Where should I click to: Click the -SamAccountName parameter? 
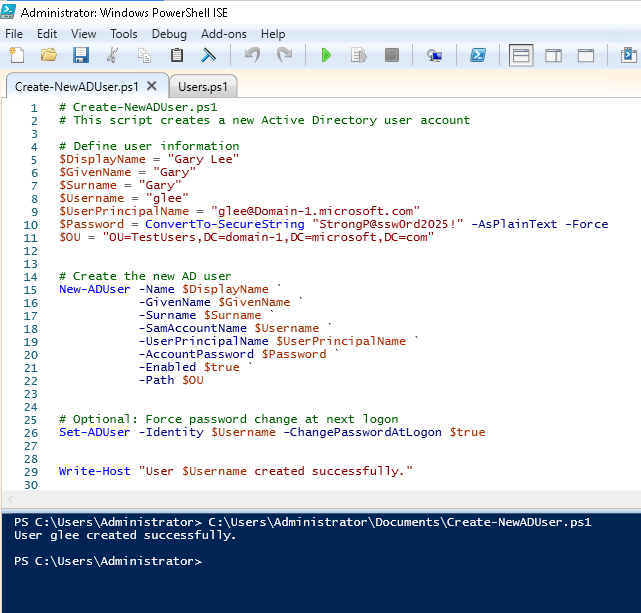point(193,328)
